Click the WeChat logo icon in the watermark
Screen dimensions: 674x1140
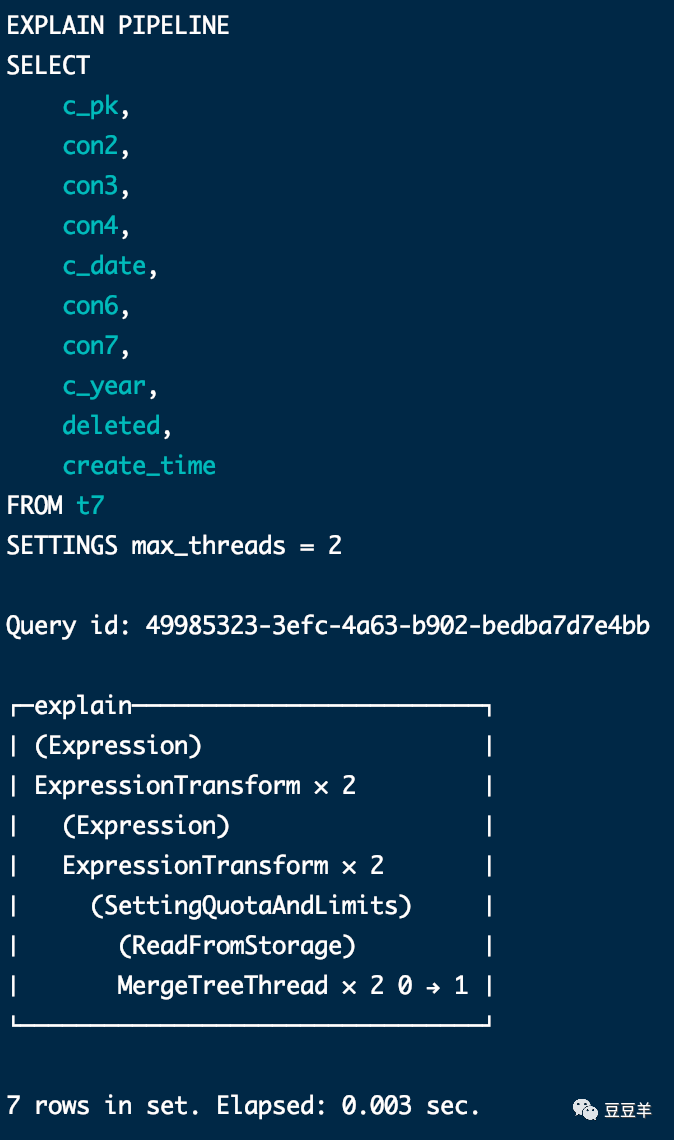(585, 1109)
